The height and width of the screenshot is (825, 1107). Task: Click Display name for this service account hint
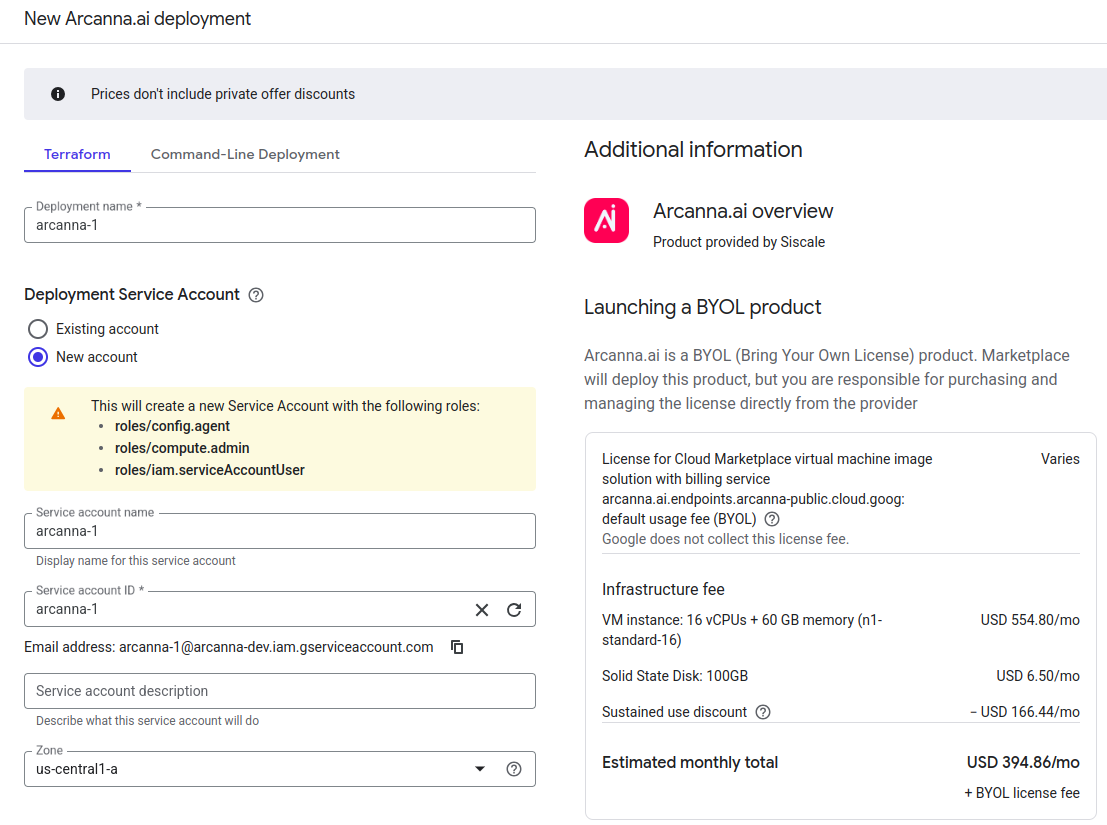tap(136, 561)
